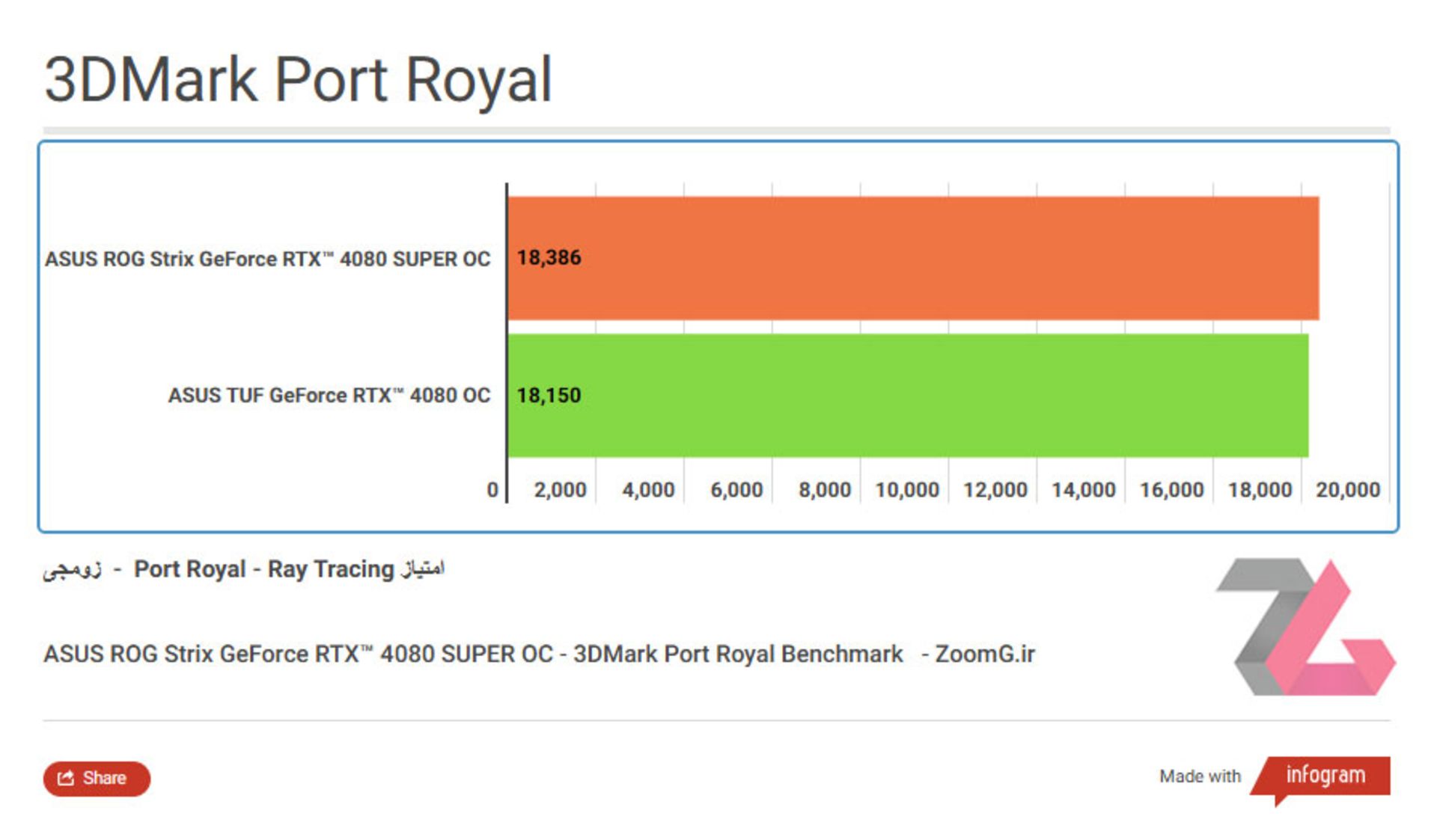
Task: Click the 10,000 axis tick label
Action: click(907, 490)
